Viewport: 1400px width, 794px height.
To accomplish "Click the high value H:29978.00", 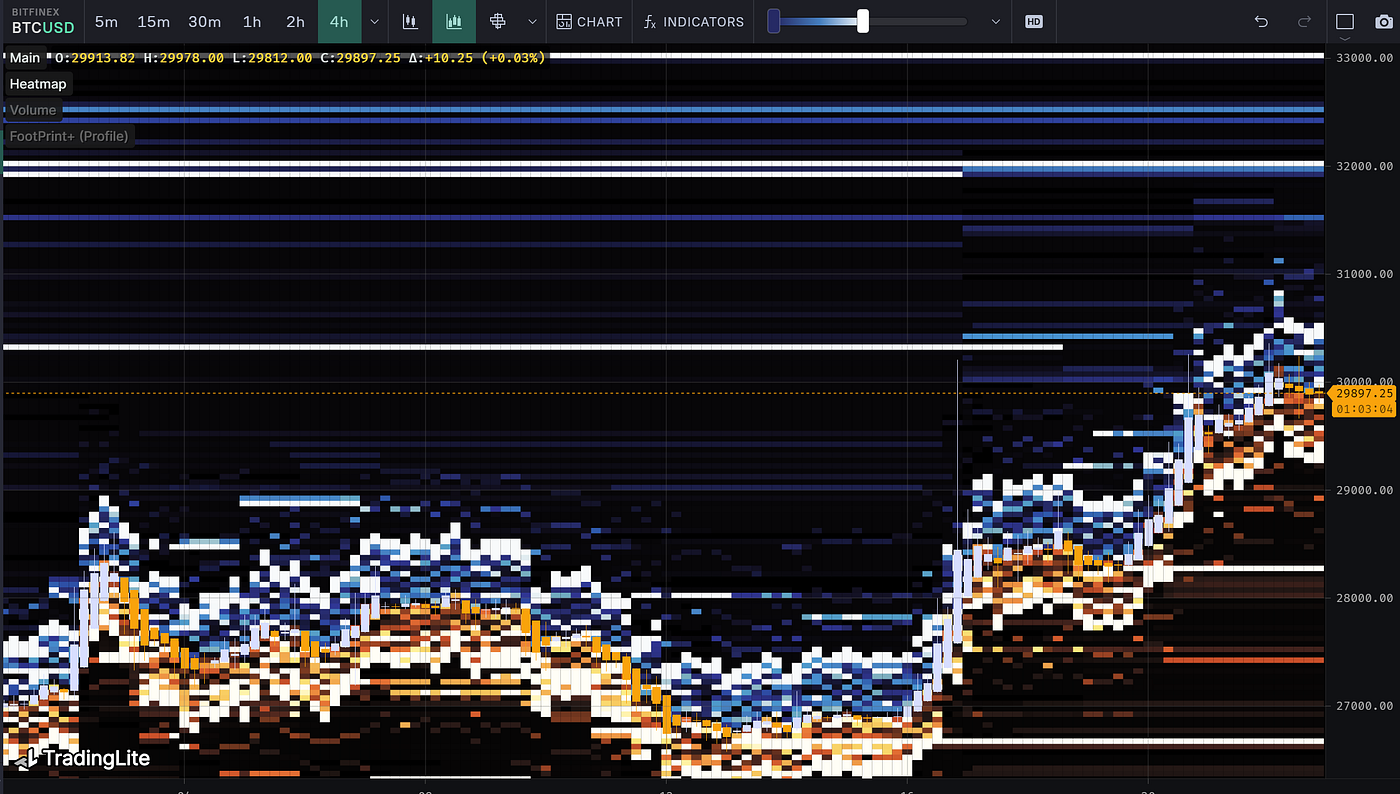I will 184,58.
